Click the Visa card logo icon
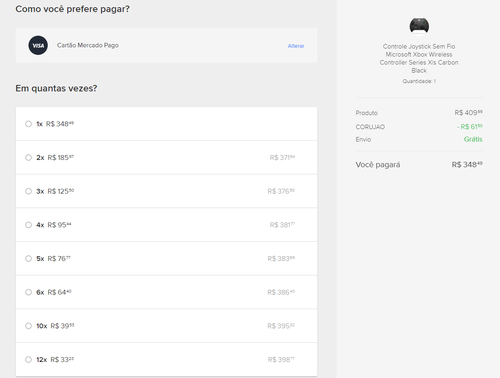The image size is (500, 378). (38, 45)
